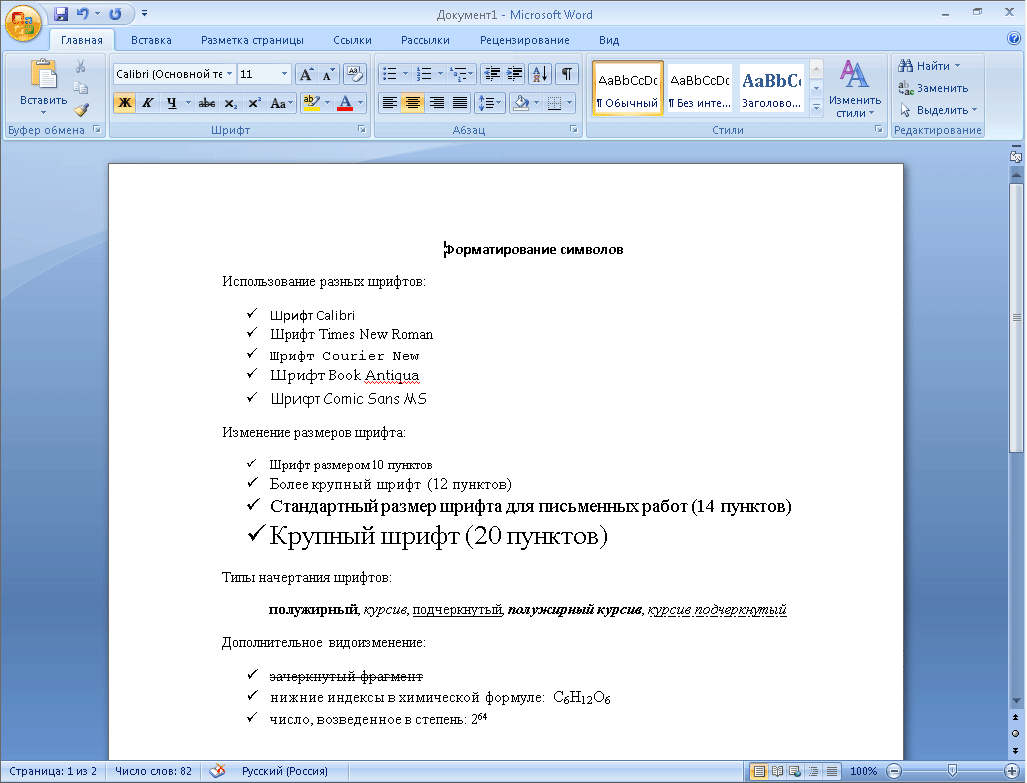The image size is (1027, 783).
Task: Open the Ссылки tab
Action: [352, 40]
